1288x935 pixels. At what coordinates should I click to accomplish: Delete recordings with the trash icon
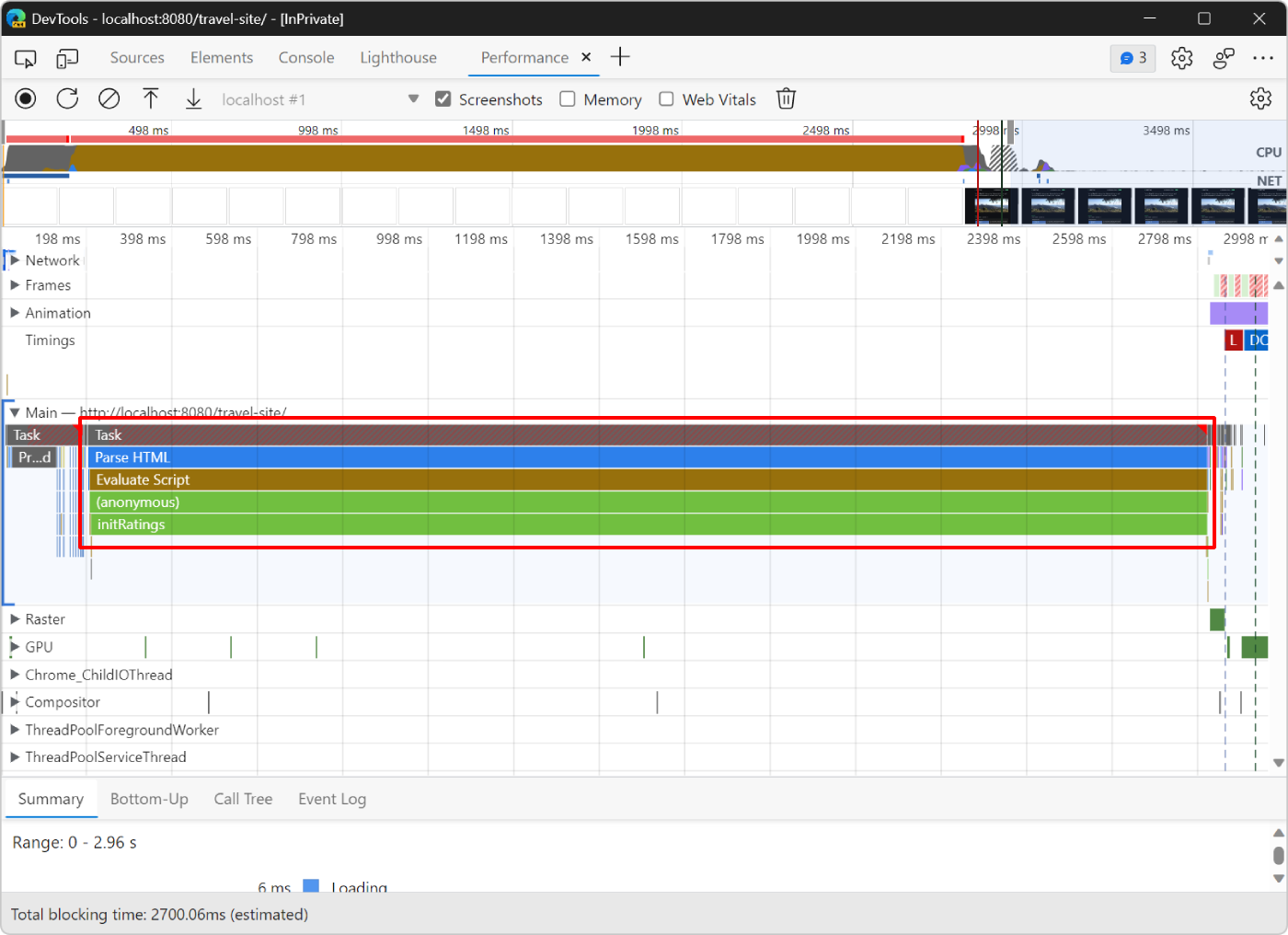(786, 98)
